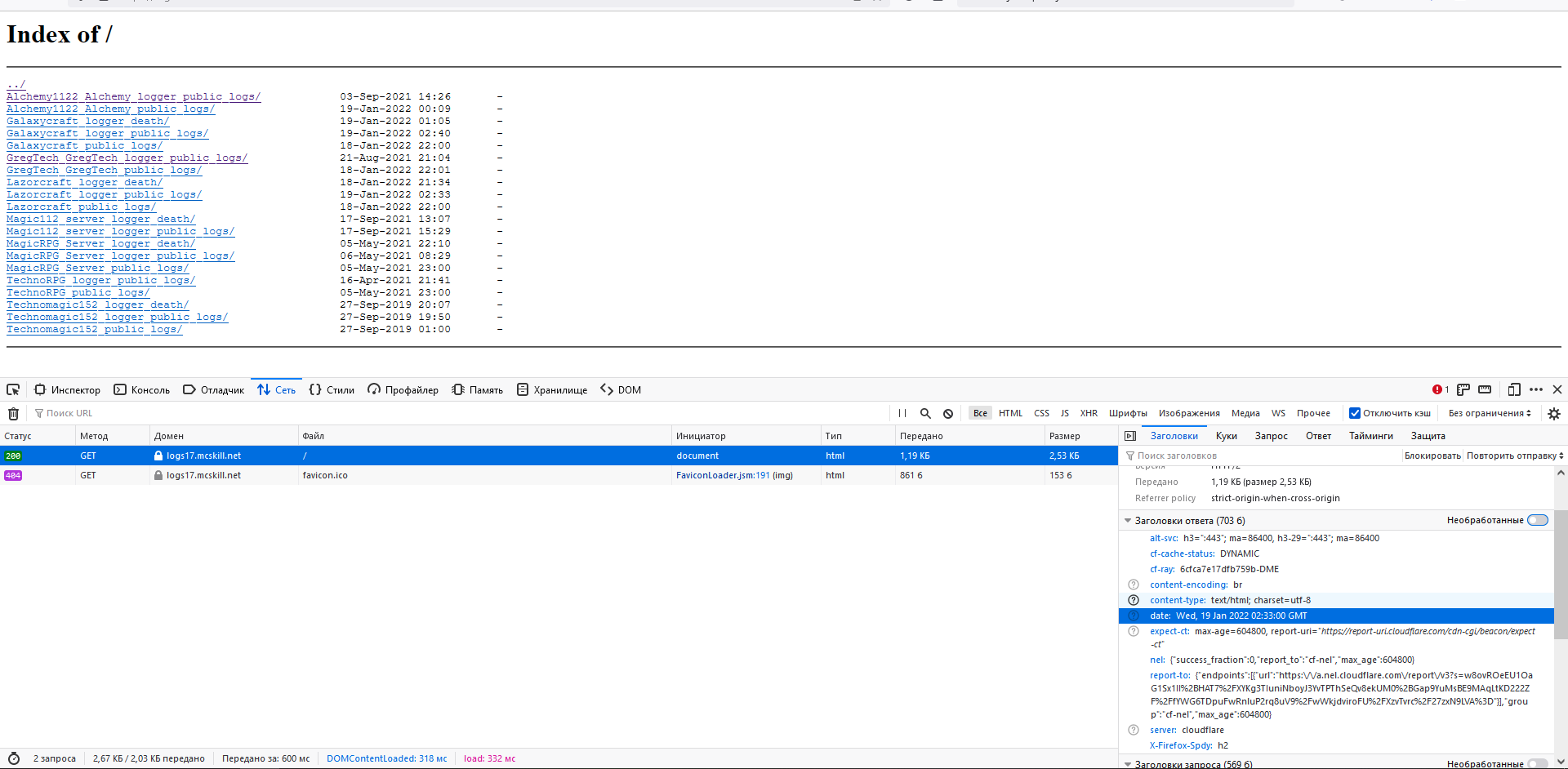Focus Поиск заголовков search field
The height and width of the screenshot is (769, 1568).
[1261, 456]
